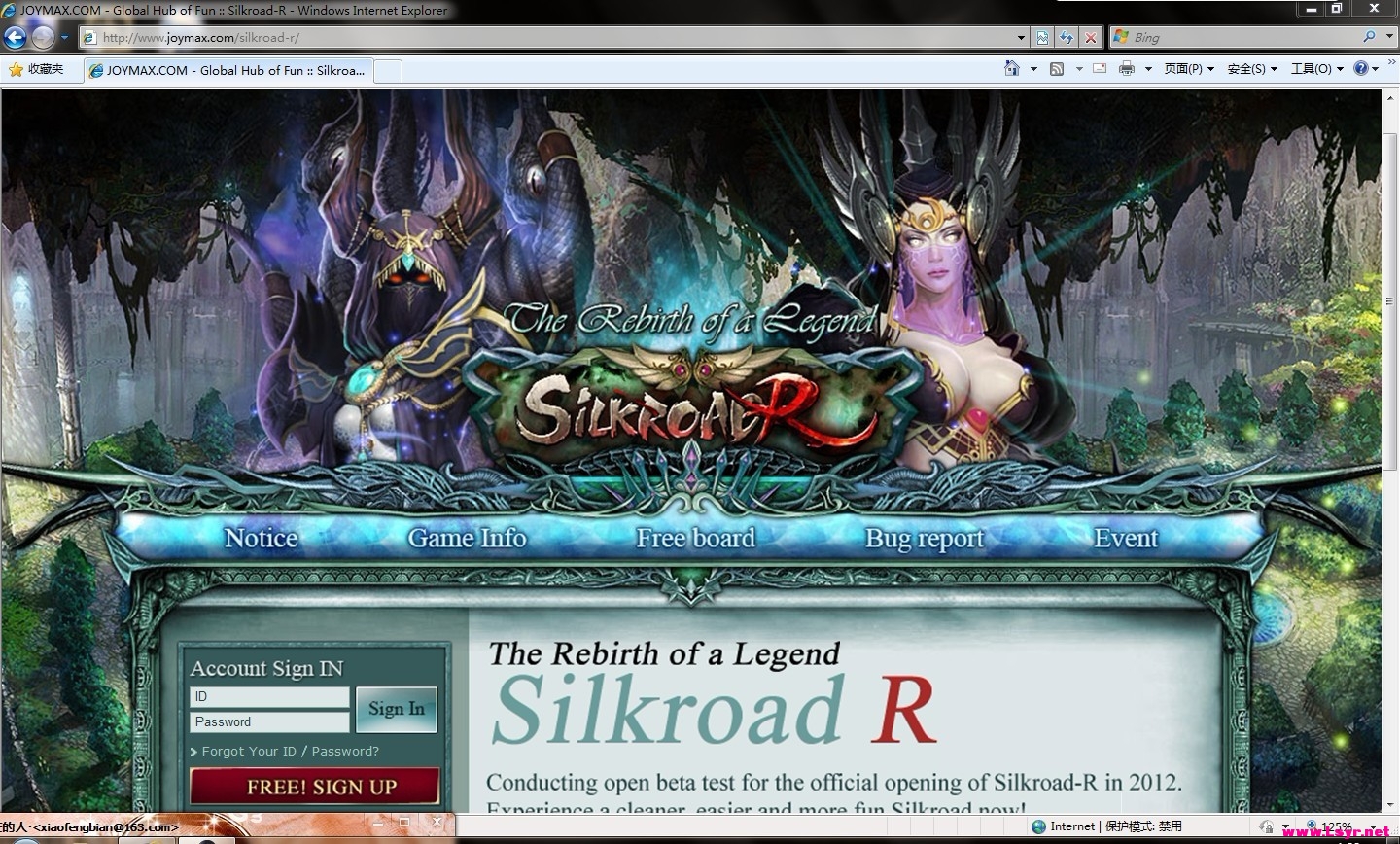This screenshot has height=844, width=1400.
Task: Open the 125% zoom level control
Action: 1335,826
